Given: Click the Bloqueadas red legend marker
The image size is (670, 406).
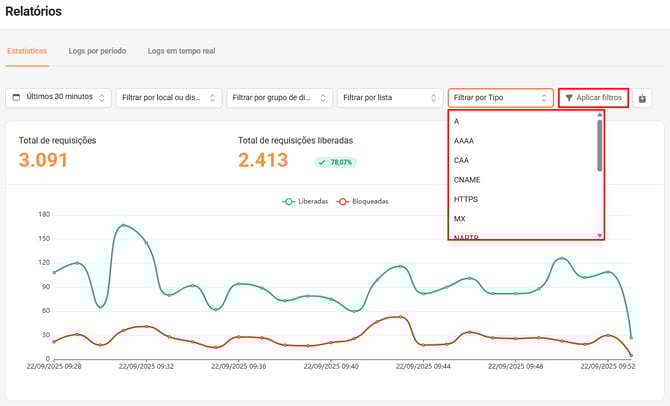Looking at the screenshot, I should (x=341, y=201).
